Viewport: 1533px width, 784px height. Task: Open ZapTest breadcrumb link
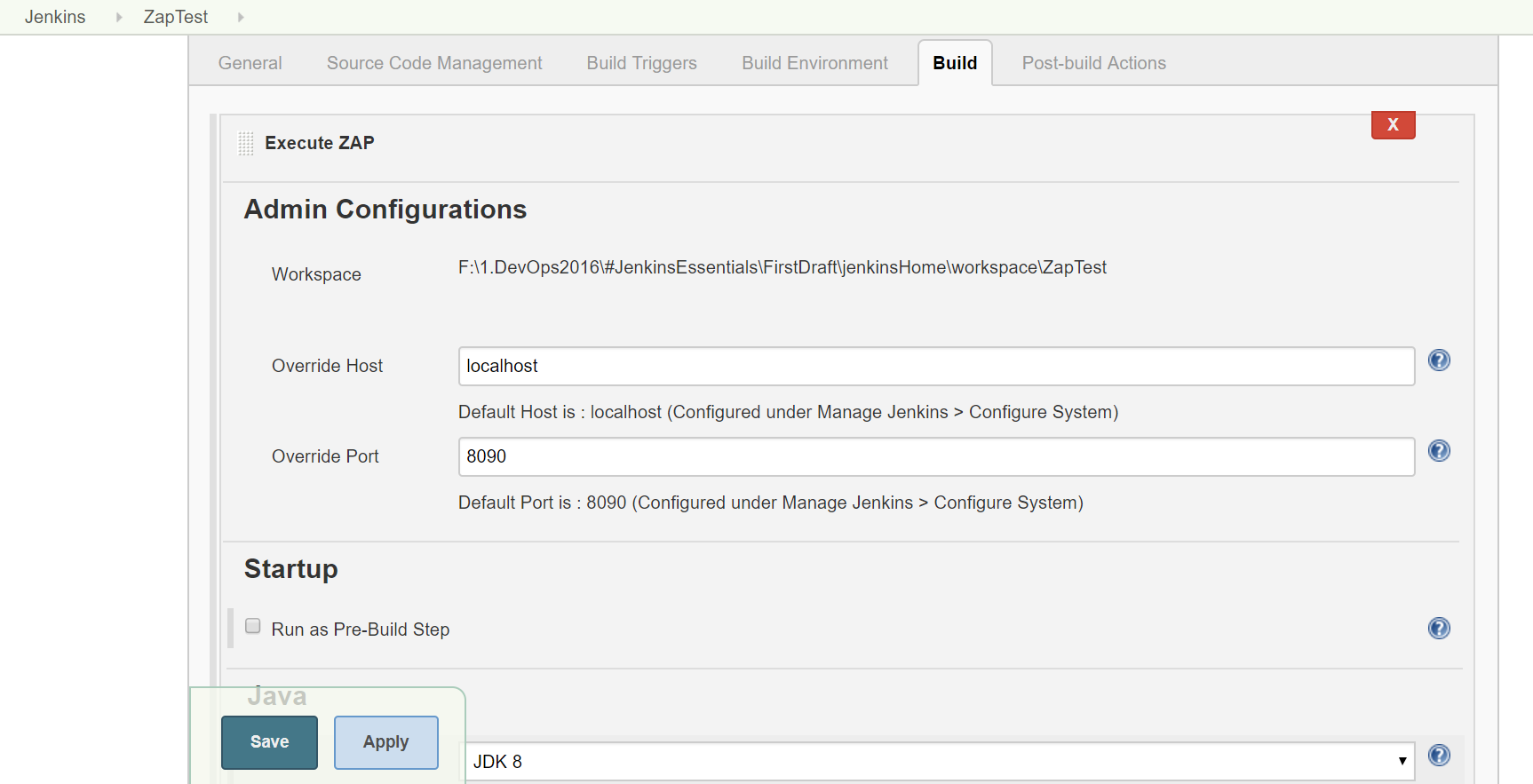click(176, 17)
